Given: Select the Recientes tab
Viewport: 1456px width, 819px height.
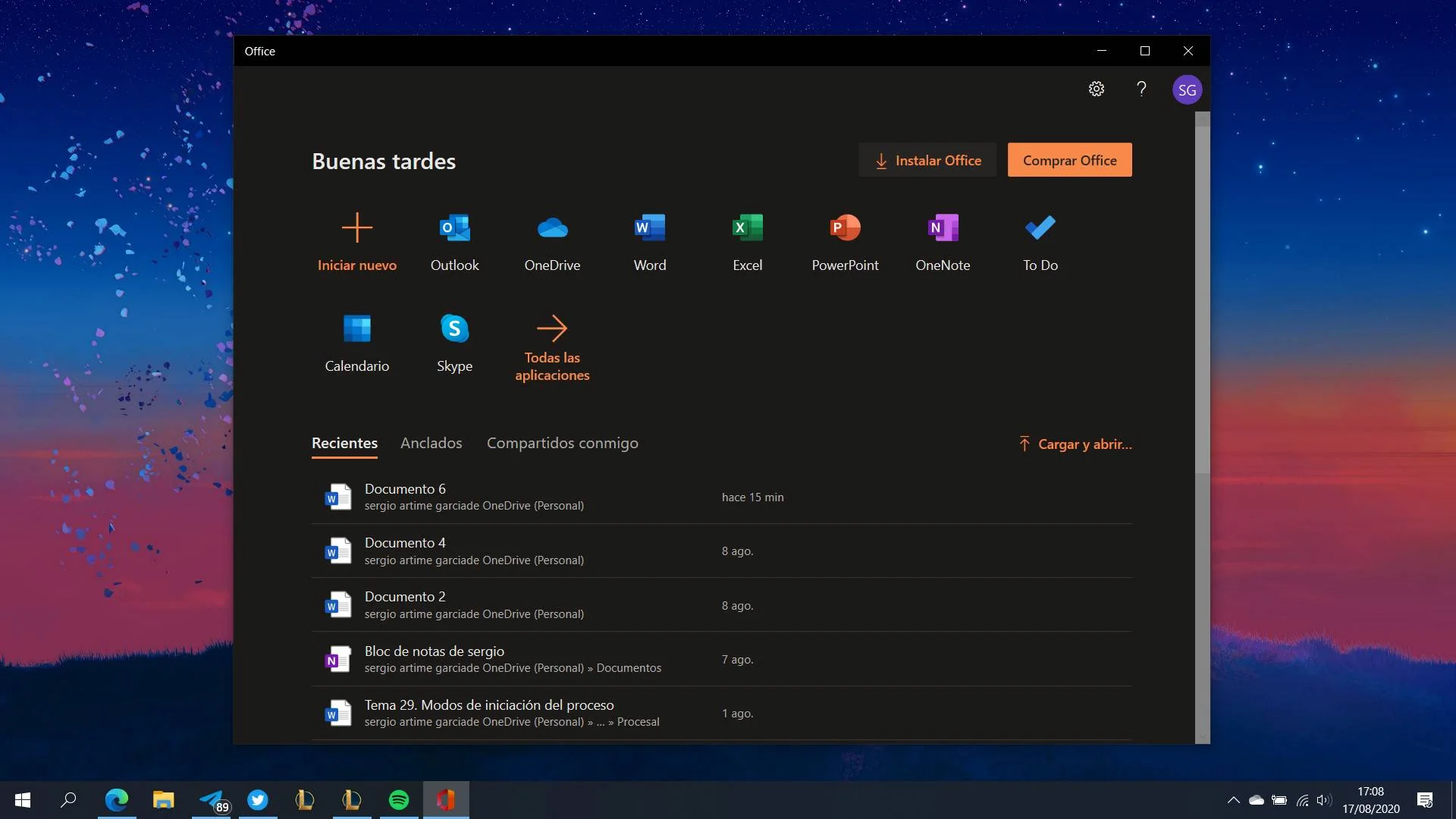Looking at the screenshot, I should [344, 444].
